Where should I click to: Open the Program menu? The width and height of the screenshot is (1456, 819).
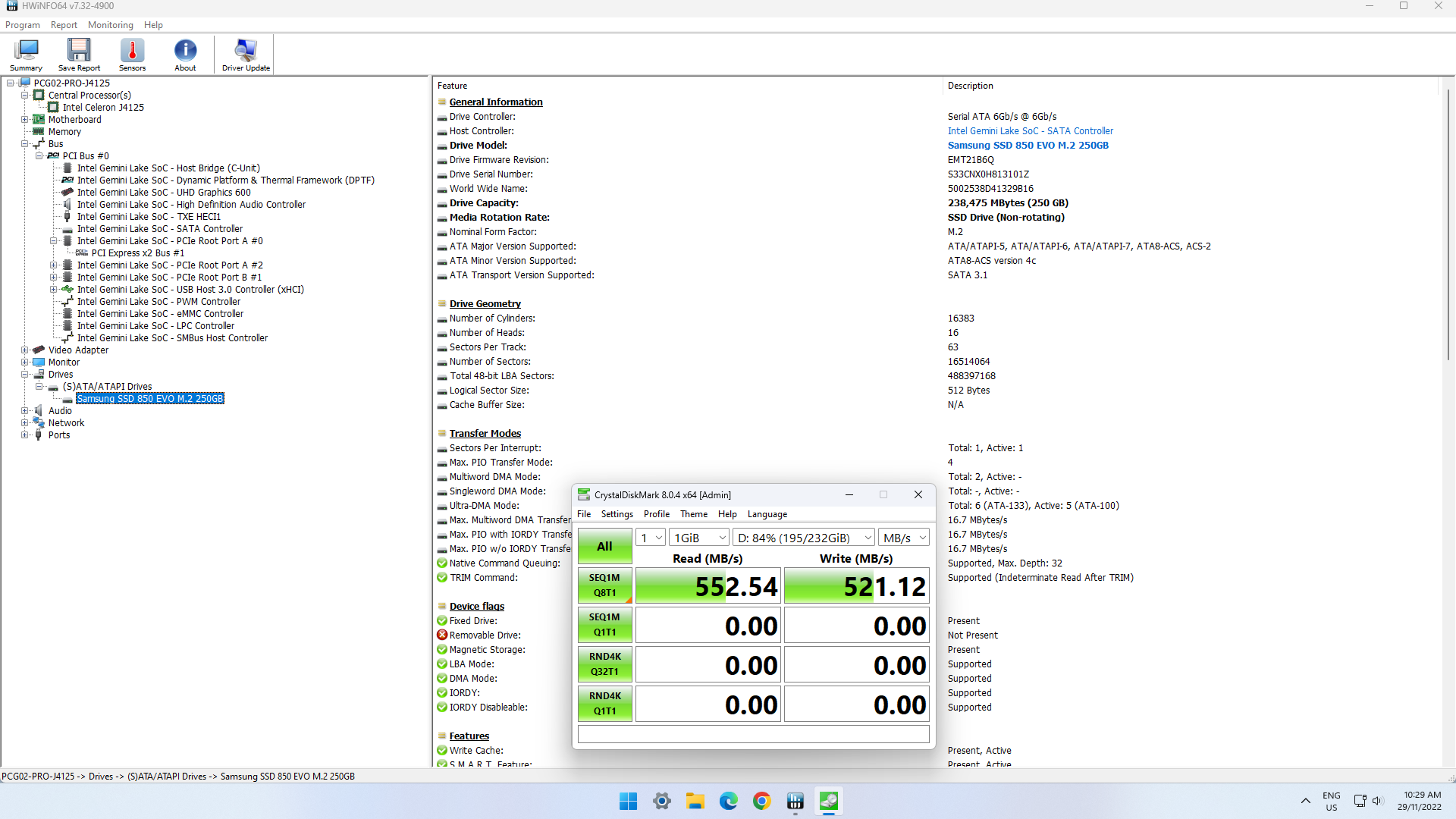point(23,25)
